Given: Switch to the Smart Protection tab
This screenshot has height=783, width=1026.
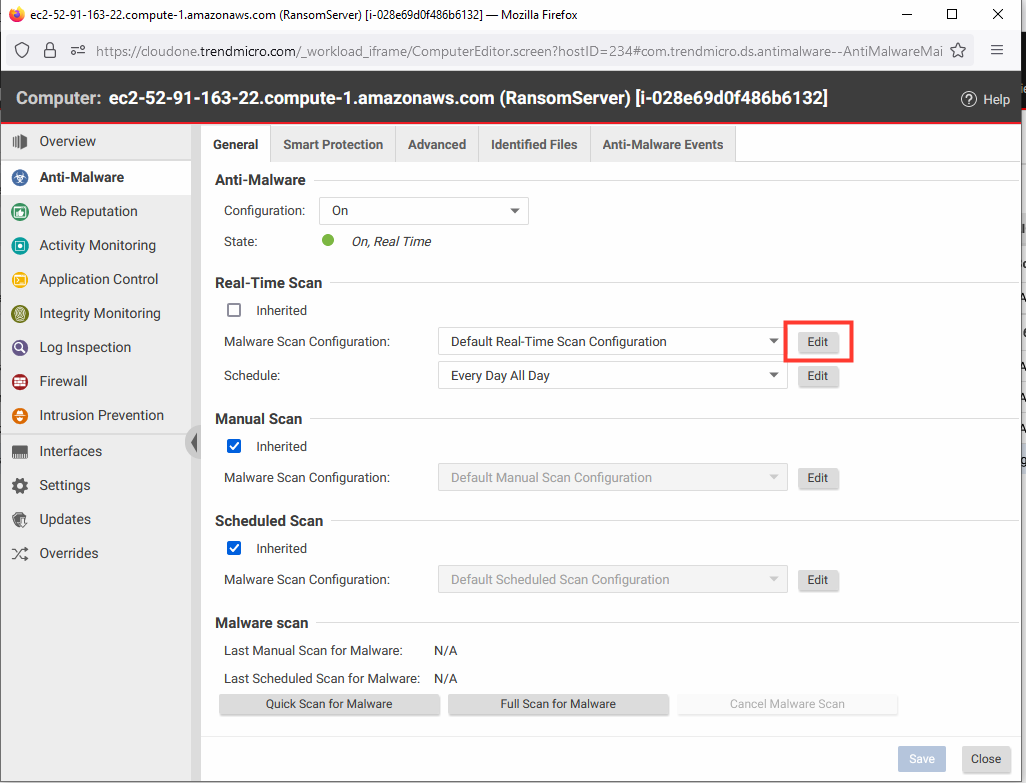Looking at the screenshot, I should [333, 145].
